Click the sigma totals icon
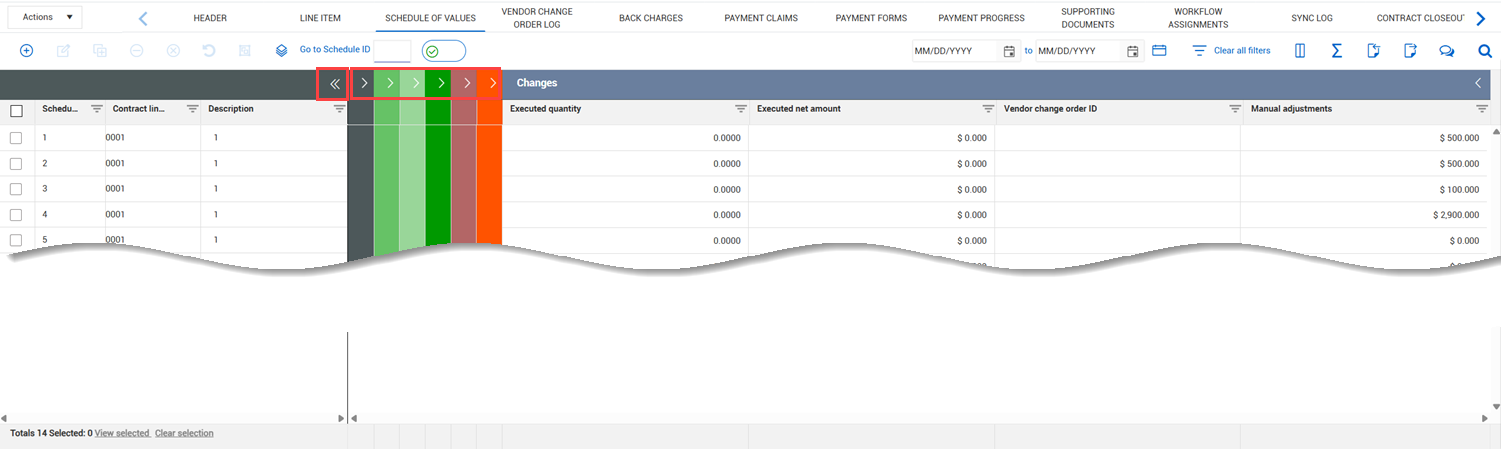This screenshot has width=1501, height=449. pos(1337,51)
